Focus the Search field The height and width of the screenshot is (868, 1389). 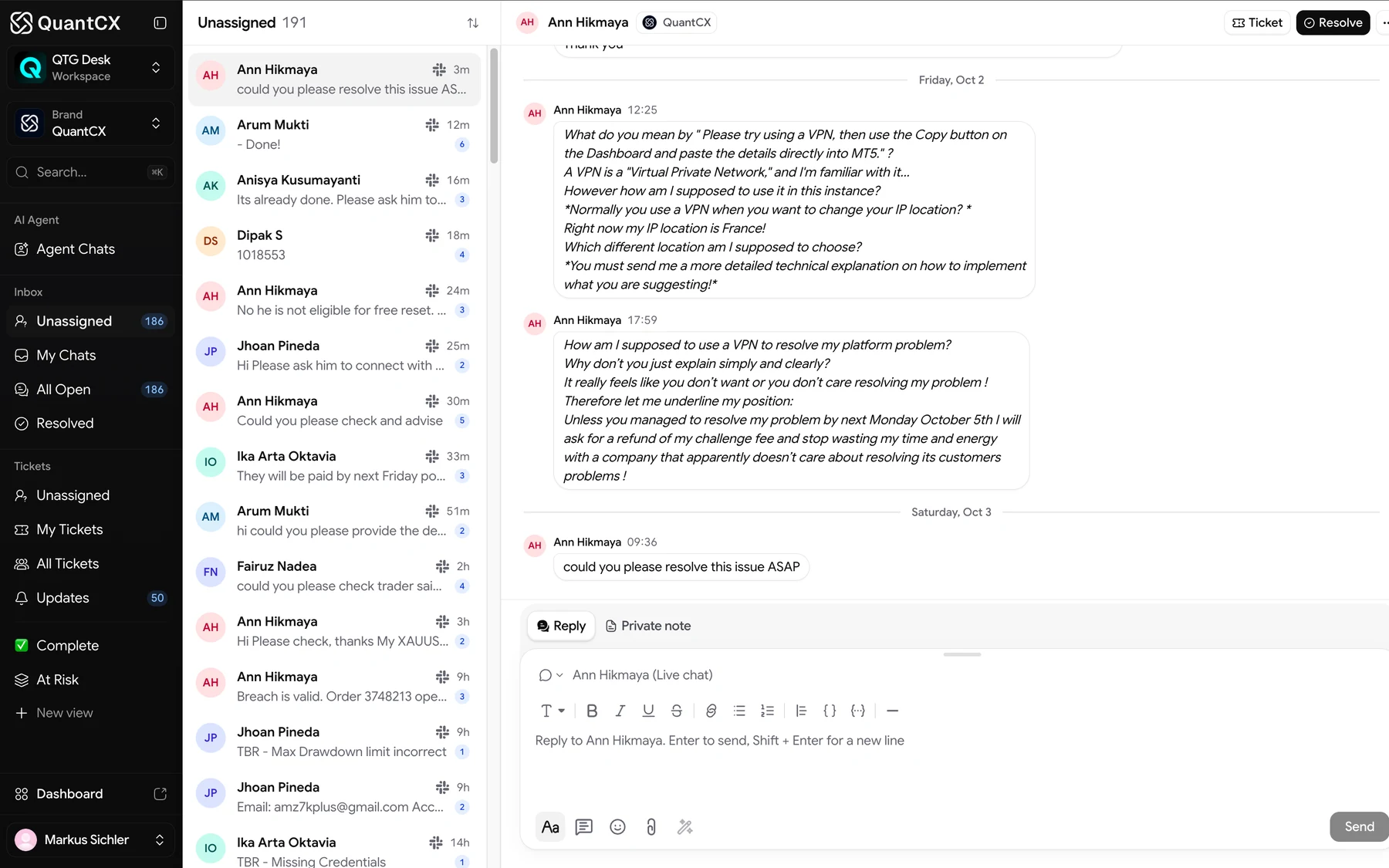90,172
